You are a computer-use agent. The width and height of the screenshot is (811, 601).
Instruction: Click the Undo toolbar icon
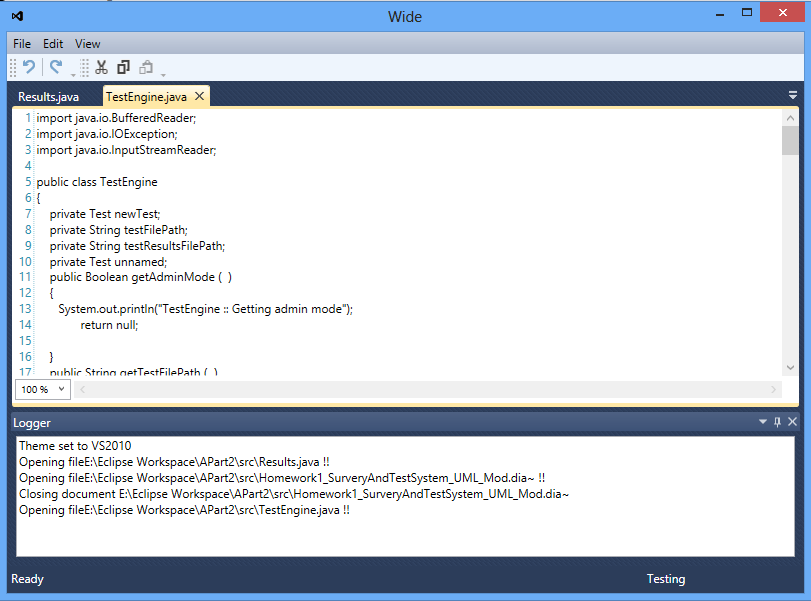[29, 67]
